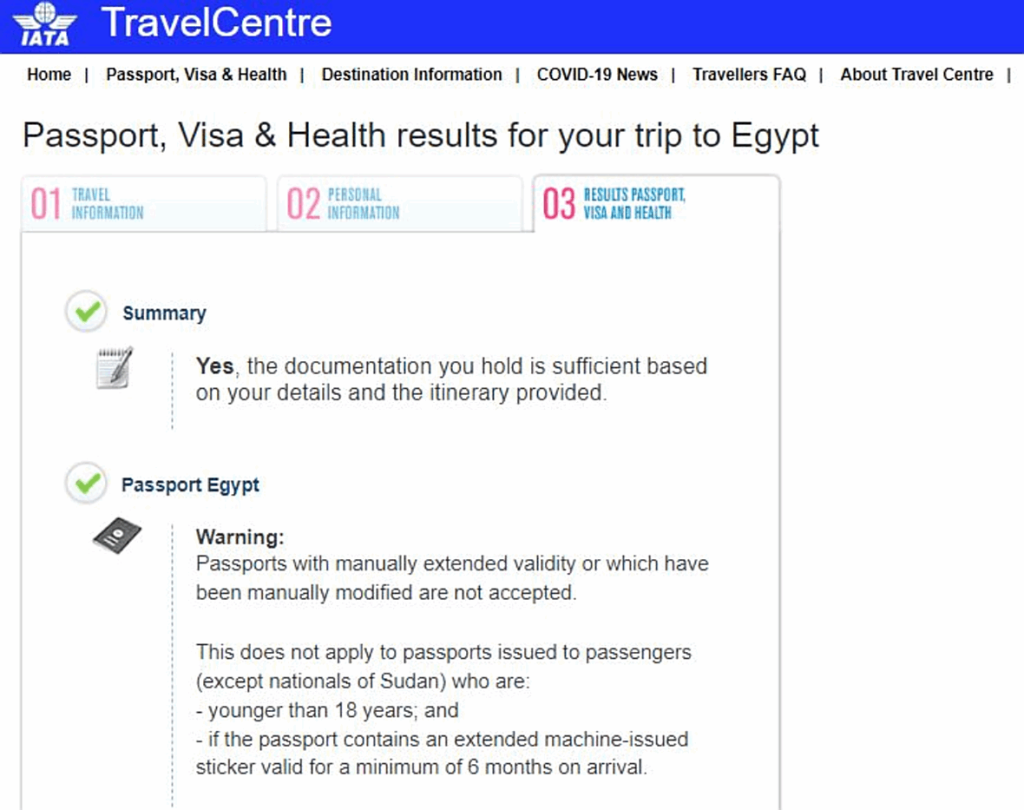Click the Summary green checkmark icon
This screenshot has width=1024, height=810.
pos(88,313)
